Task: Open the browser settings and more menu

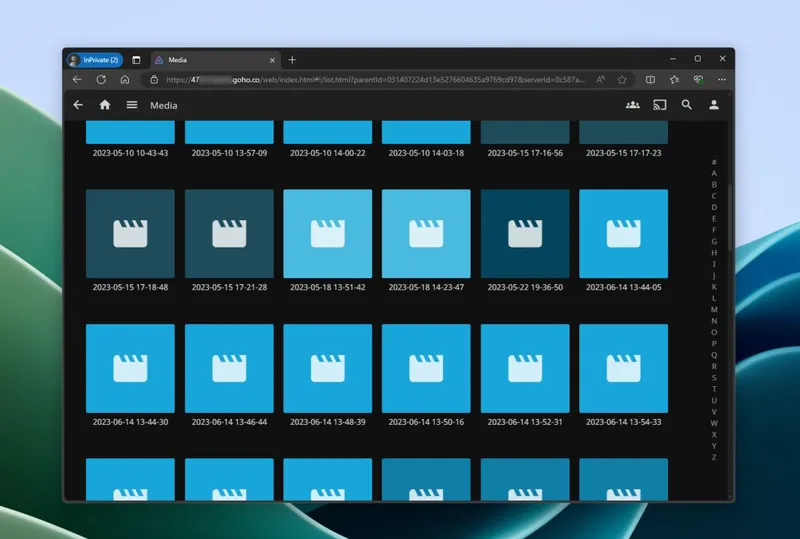Action: pos(722,80)
